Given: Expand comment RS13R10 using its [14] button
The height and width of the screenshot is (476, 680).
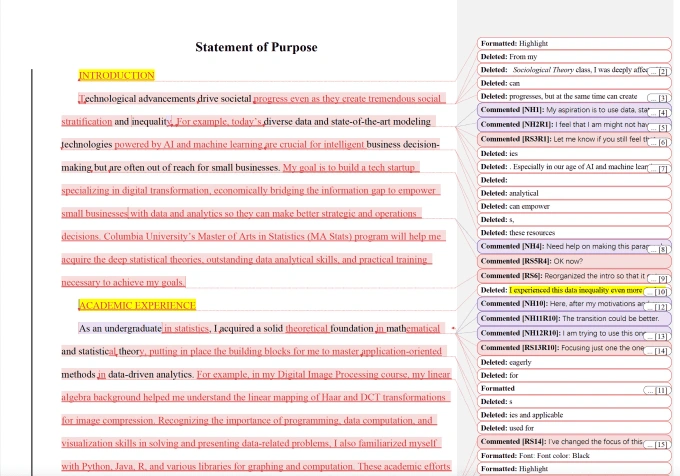Looking at the screenshot, I should coord(657,351).
